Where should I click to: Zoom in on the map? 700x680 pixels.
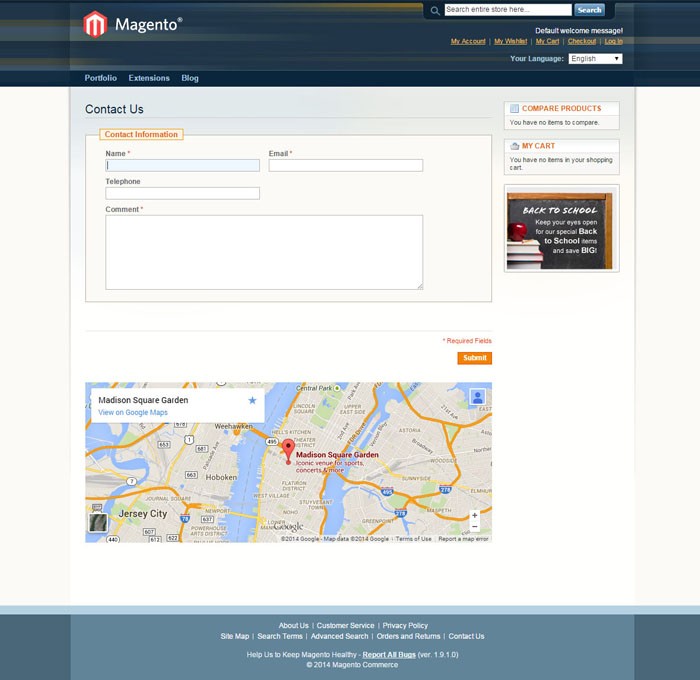click(x=475, y=515)
